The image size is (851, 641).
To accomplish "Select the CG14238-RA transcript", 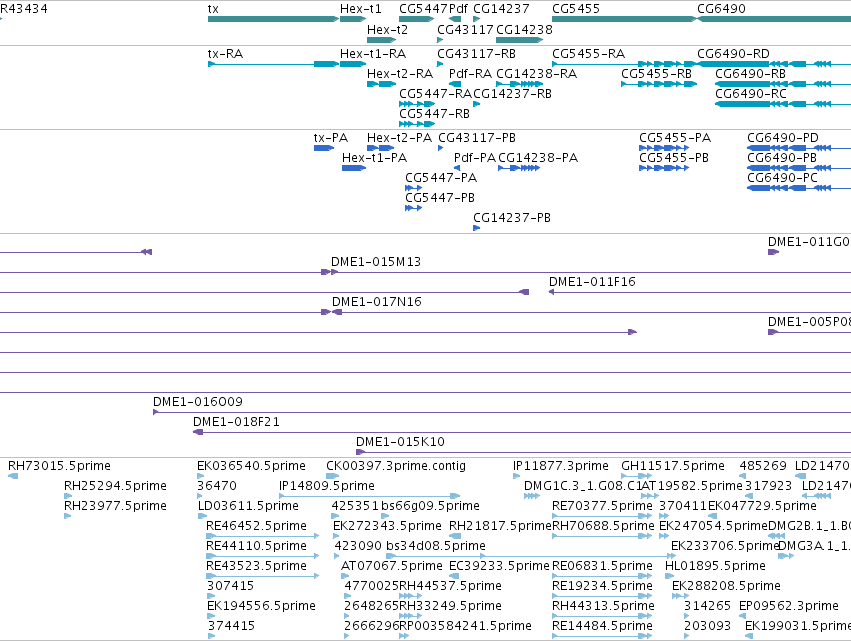I will pyautogui.click(x=519, y=84).
